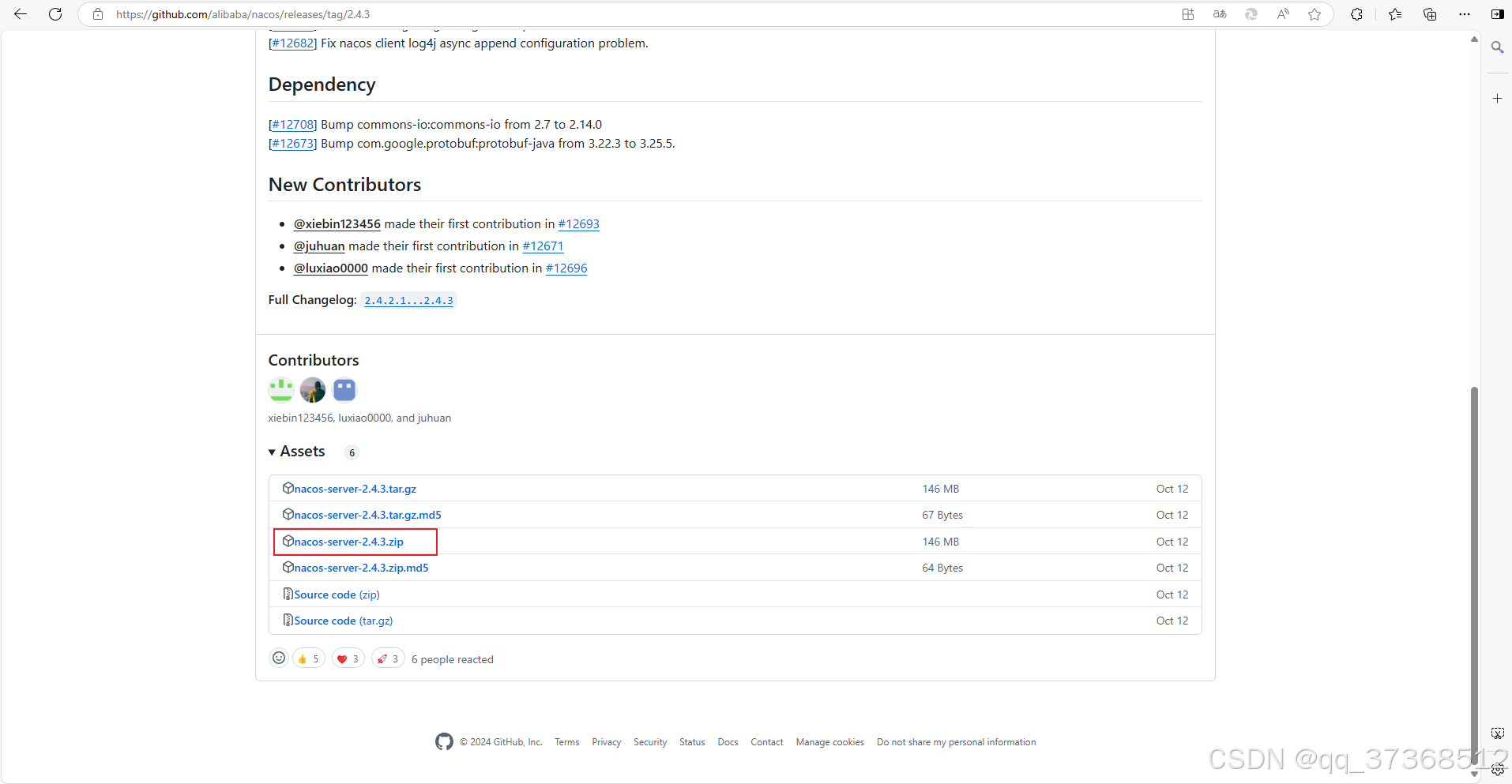Click the '67 Bytes' size text
The image size is (1512, 784).
942,515
